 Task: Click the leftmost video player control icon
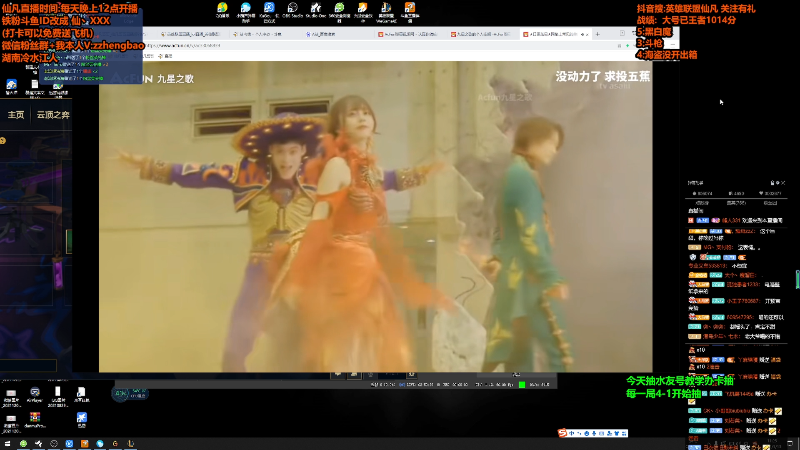tap(338, 375)
